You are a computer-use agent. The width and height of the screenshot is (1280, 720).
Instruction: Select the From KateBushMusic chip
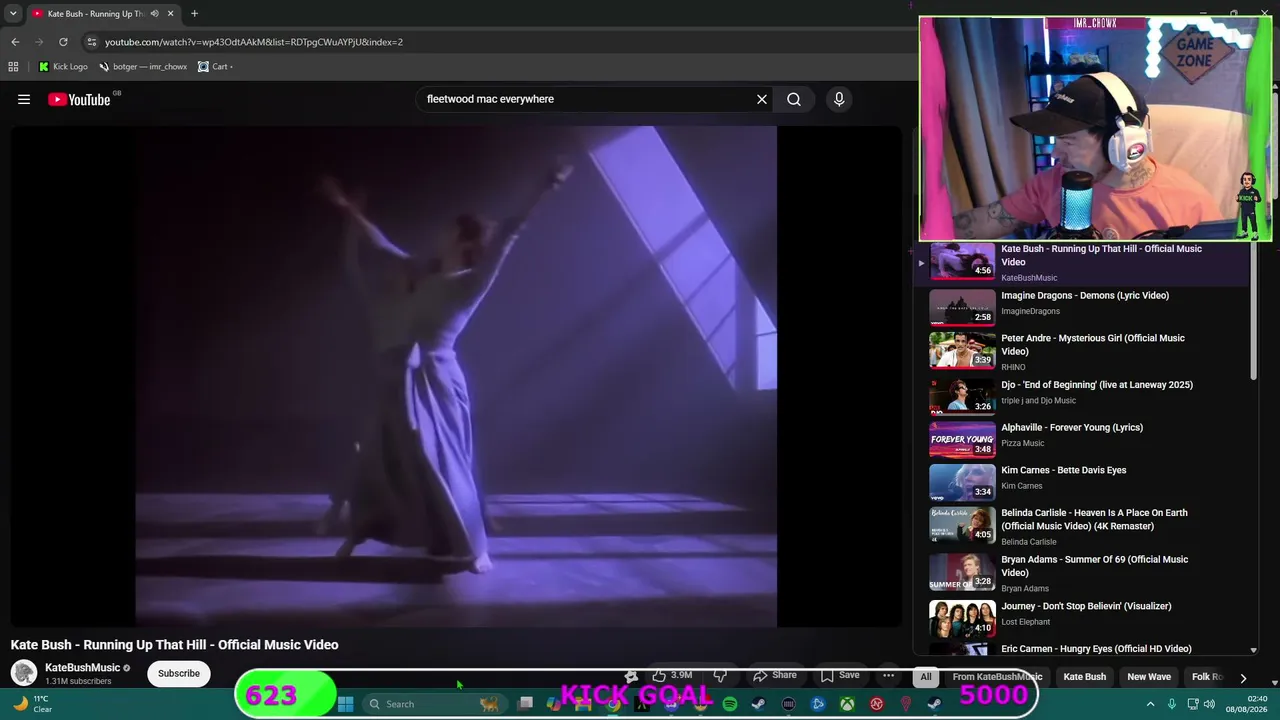[997, 677]
